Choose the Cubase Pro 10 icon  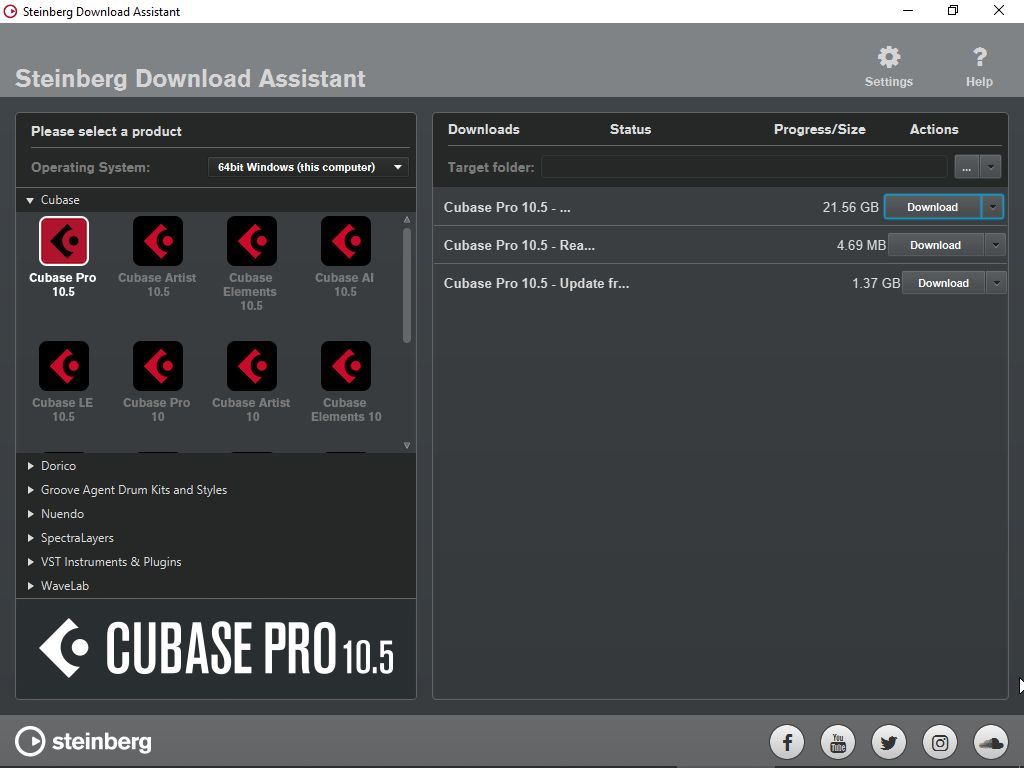click(x=158, y=366)
